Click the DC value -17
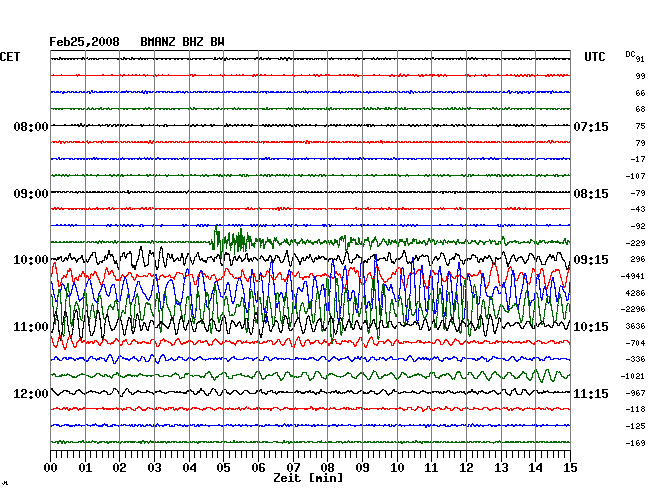 coord(638,159)
